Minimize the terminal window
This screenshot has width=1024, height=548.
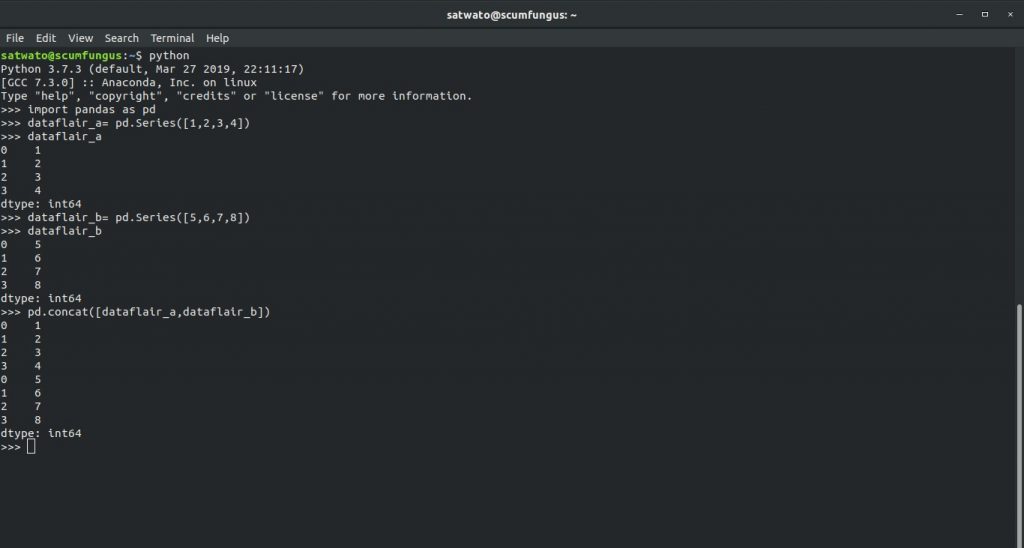(959, 14)
